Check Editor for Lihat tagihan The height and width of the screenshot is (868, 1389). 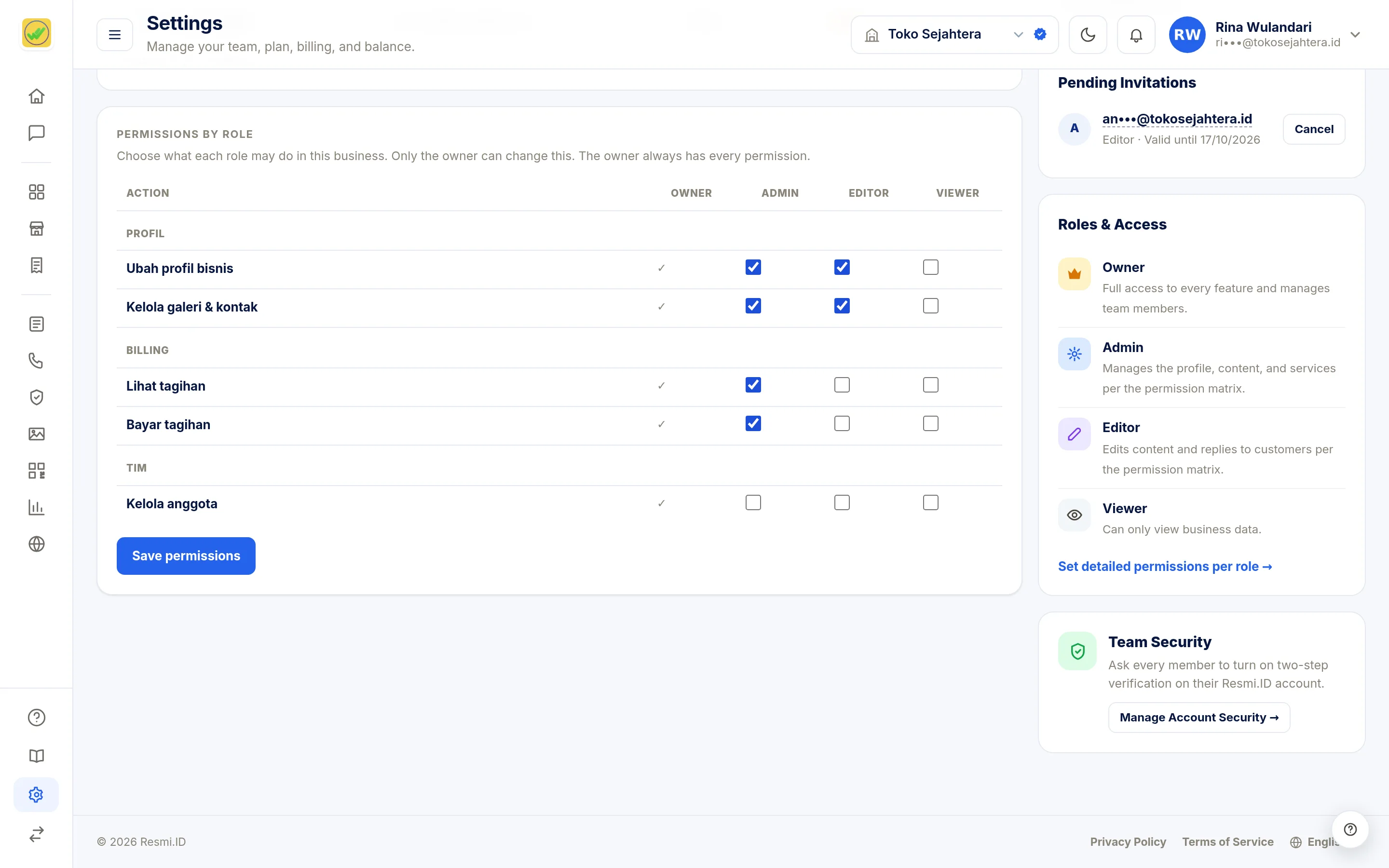842,385
